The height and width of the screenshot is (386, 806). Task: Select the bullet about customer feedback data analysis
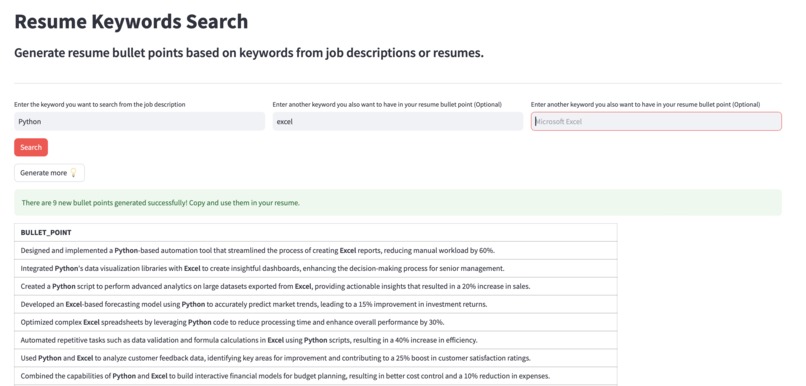316,358
